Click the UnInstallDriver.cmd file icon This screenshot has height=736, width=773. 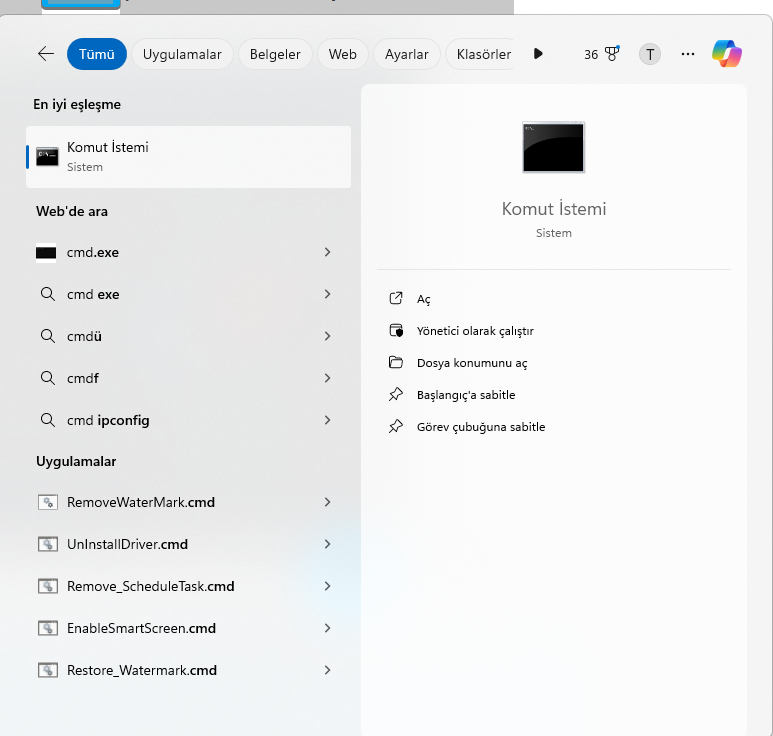click(x=48, y=544)
